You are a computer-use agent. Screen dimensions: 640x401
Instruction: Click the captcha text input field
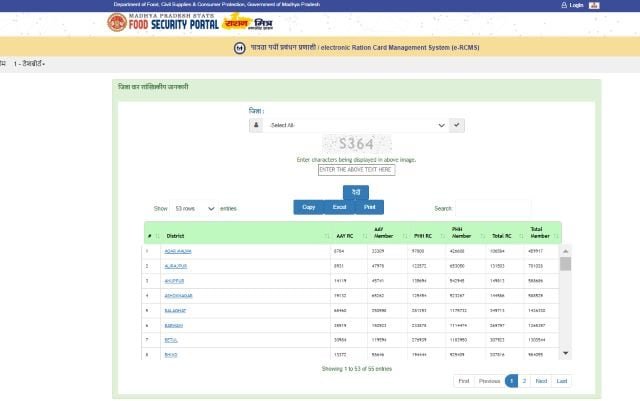(x=356, y=170)
